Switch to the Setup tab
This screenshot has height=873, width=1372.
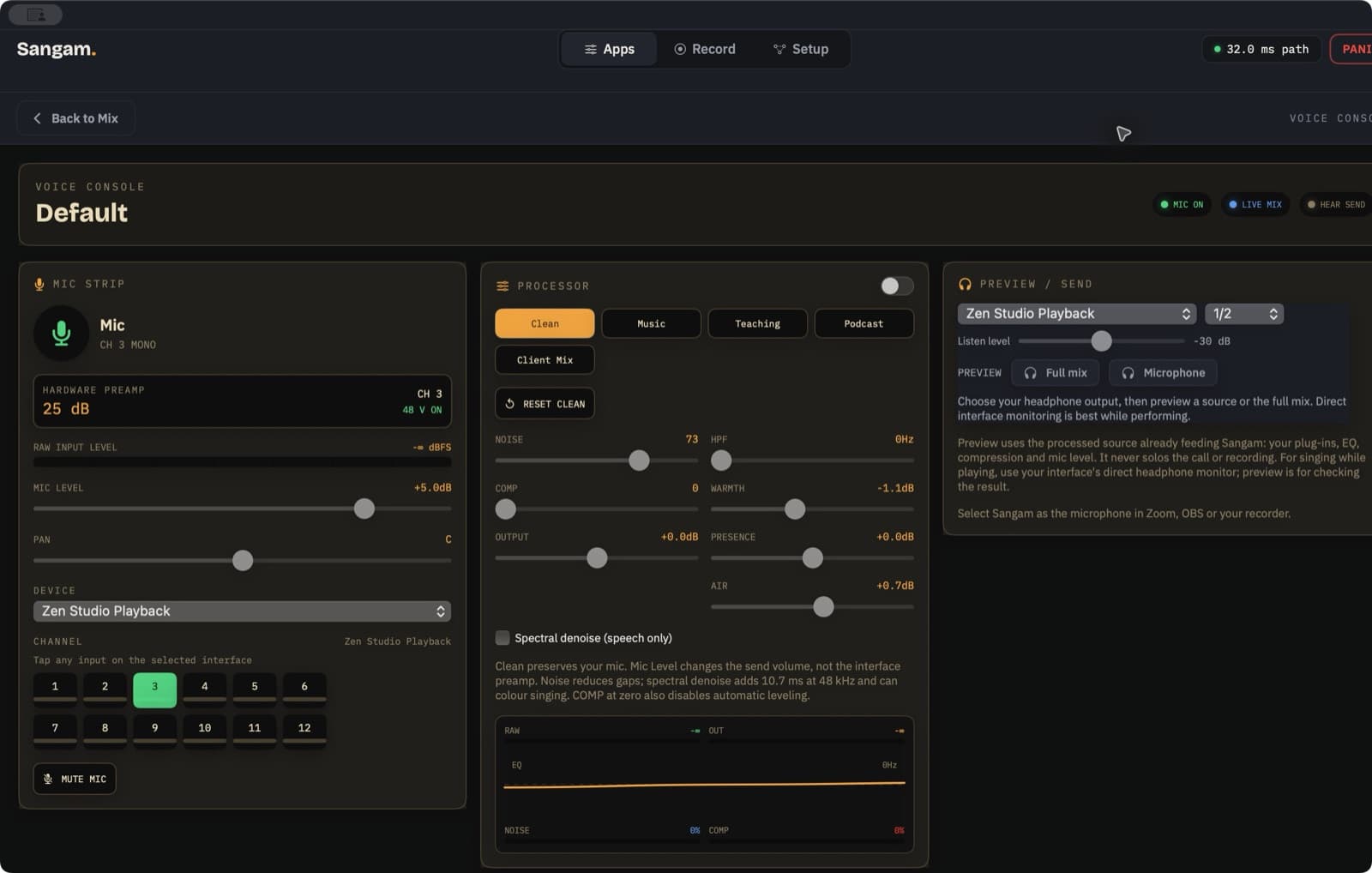[801, 49]
